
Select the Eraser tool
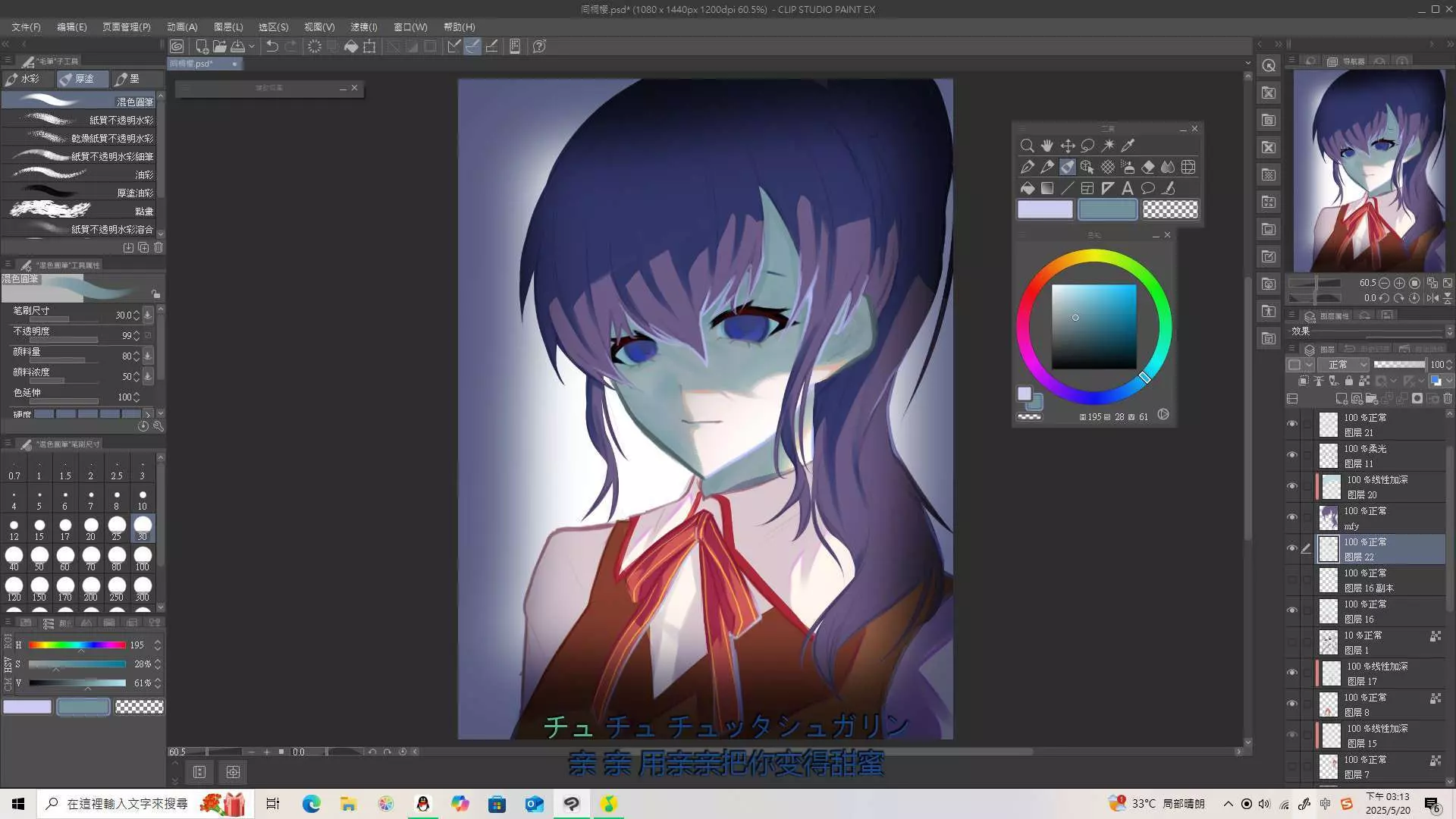point(1148,167)
